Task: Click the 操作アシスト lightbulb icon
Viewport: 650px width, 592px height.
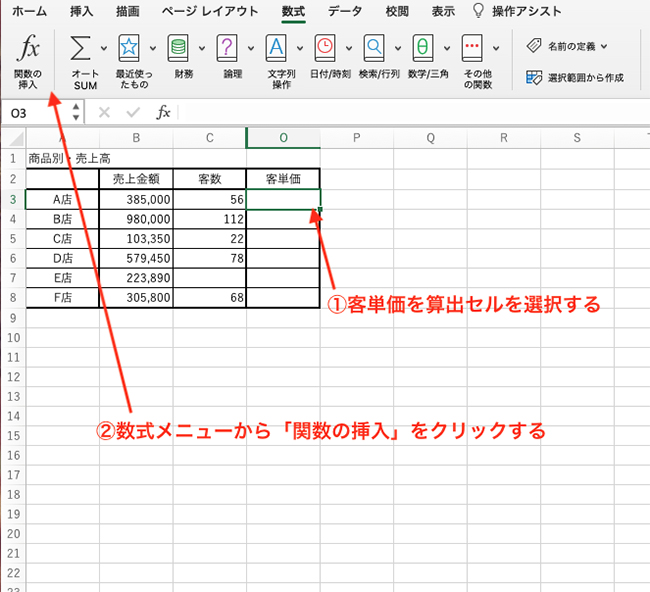Action: click(478, 11)
